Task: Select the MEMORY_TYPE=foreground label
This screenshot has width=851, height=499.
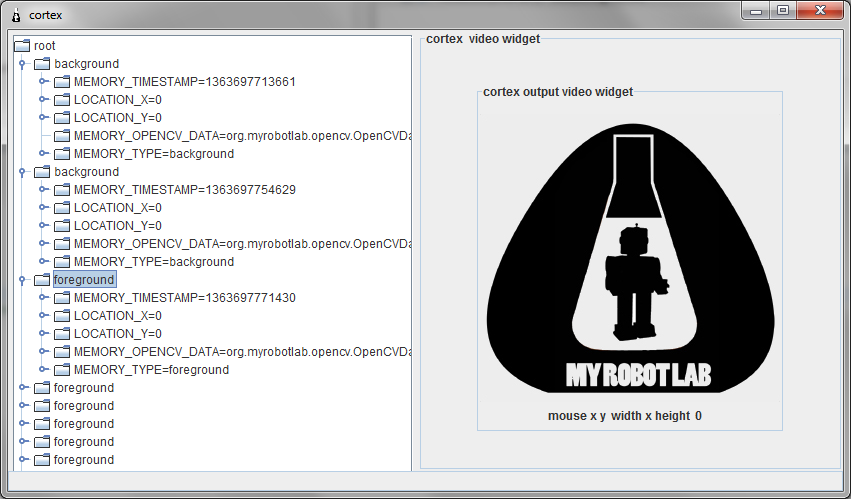Action: (151, 370)
